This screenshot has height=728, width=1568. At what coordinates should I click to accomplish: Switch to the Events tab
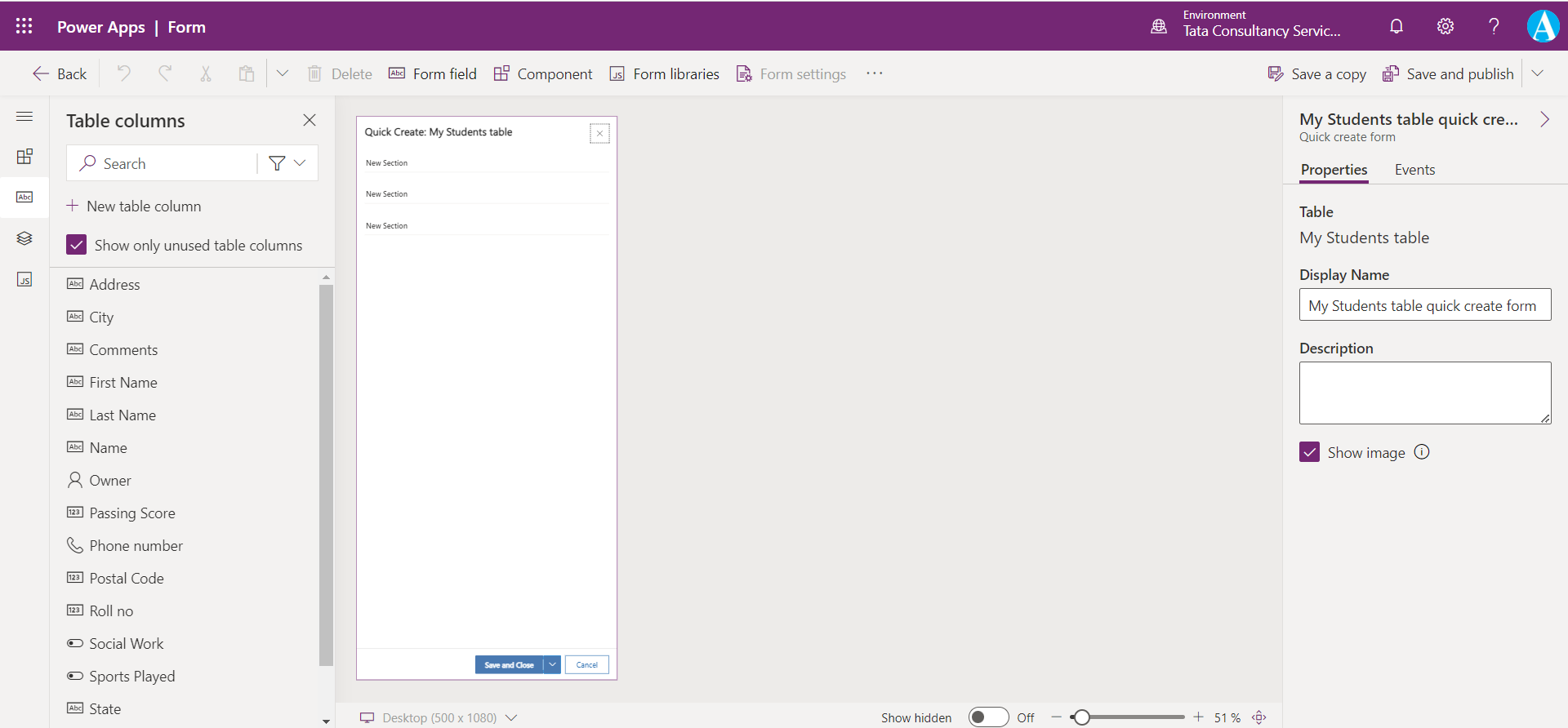click(1414, 170)
